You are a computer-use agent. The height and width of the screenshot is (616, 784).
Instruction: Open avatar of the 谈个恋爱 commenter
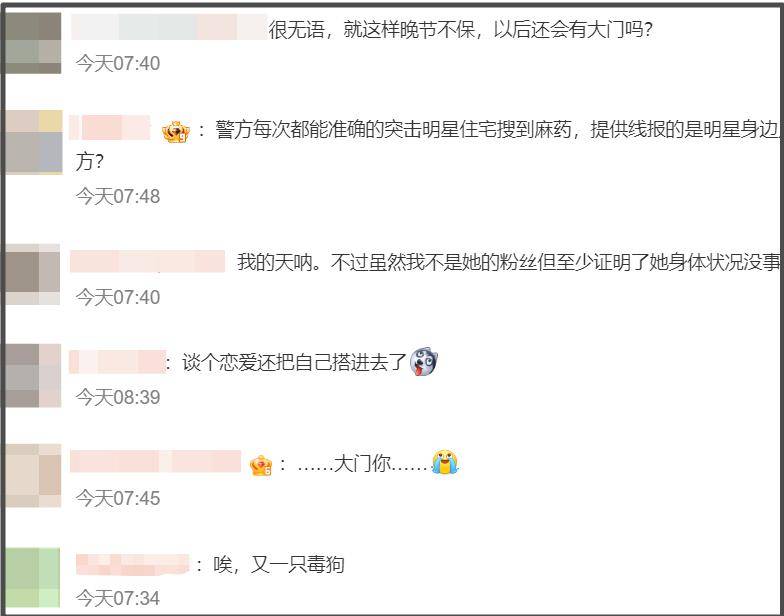coord(33,375)
